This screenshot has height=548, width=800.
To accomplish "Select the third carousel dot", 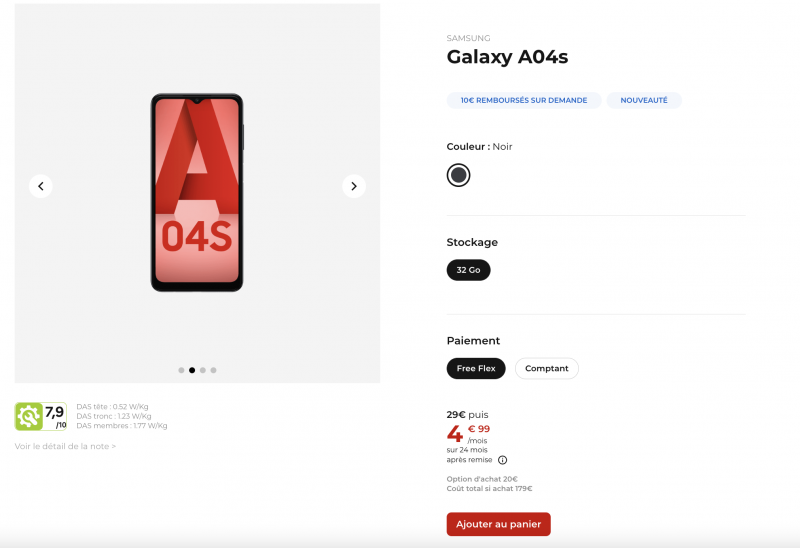I will click(x=203, y=370).
